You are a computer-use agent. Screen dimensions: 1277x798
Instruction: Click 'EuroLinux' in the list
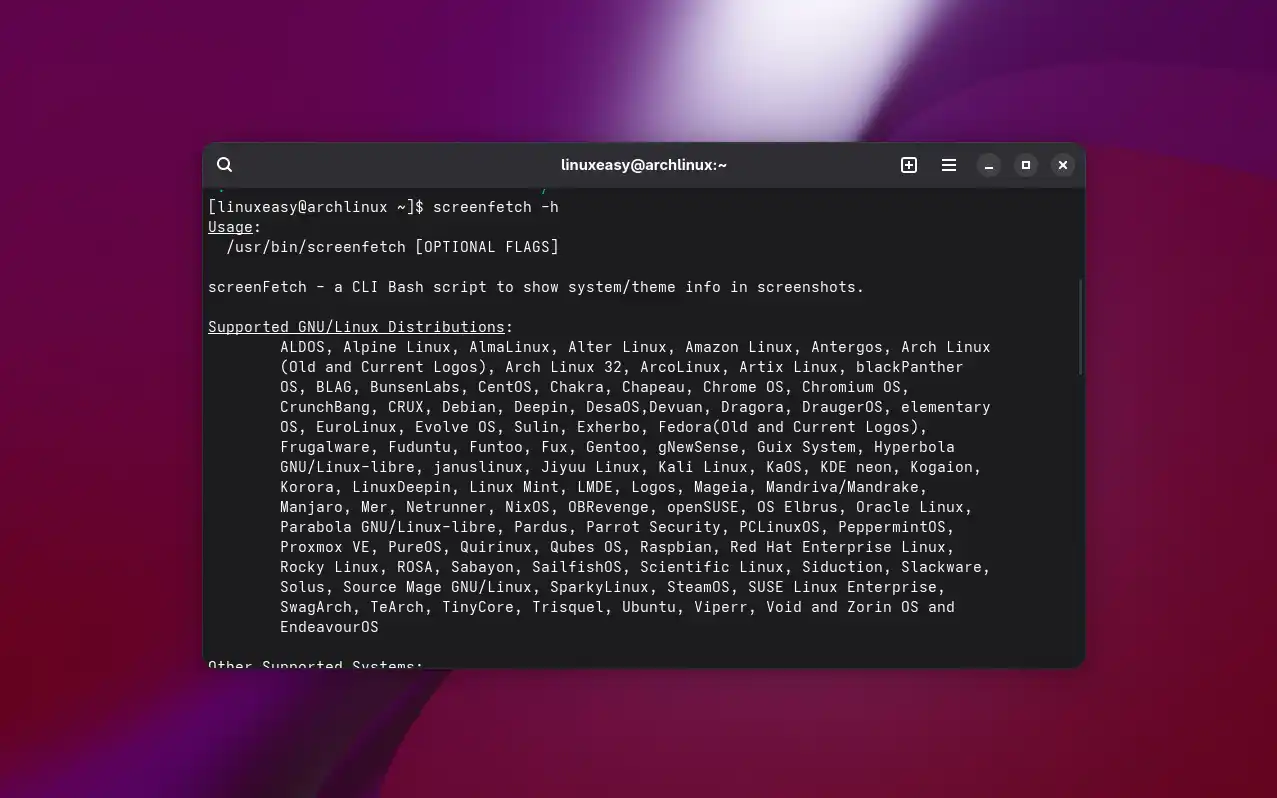(x=356, y=427)
